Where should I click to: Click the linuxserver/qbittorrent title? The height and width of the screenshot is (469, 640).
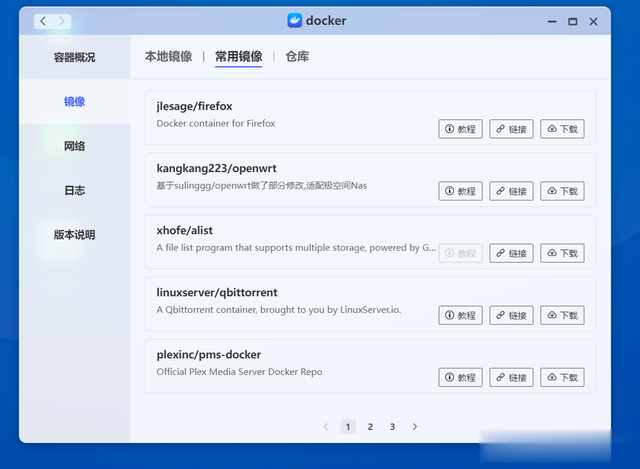217,292
